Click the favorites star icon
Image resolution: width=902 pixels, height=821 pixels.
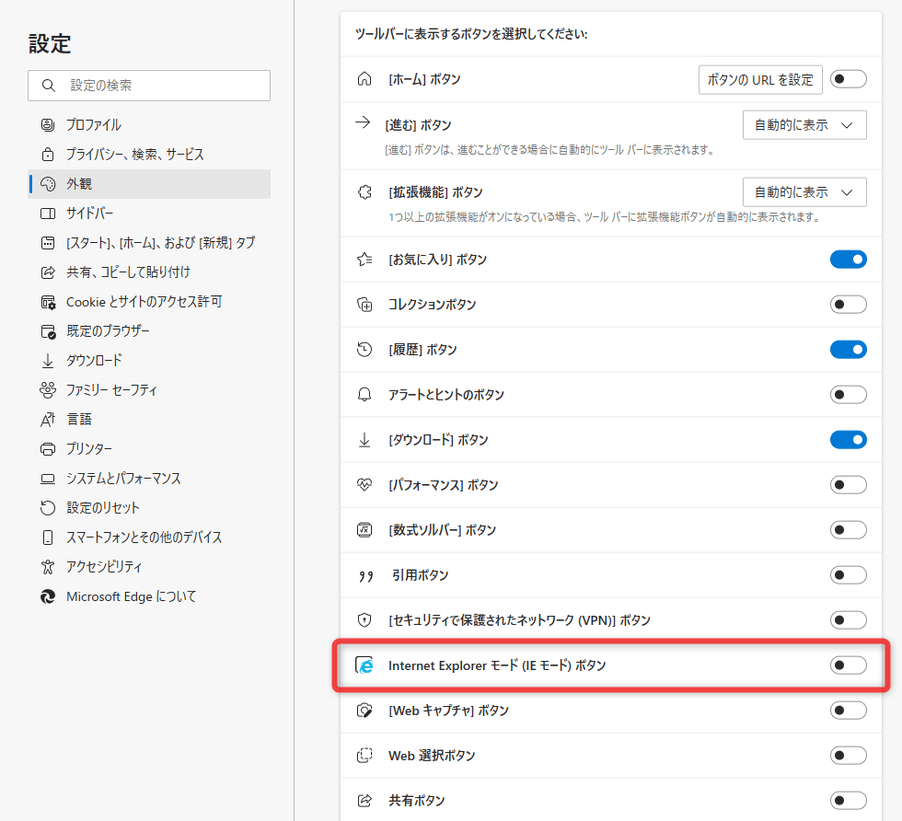tap(364, 259)
